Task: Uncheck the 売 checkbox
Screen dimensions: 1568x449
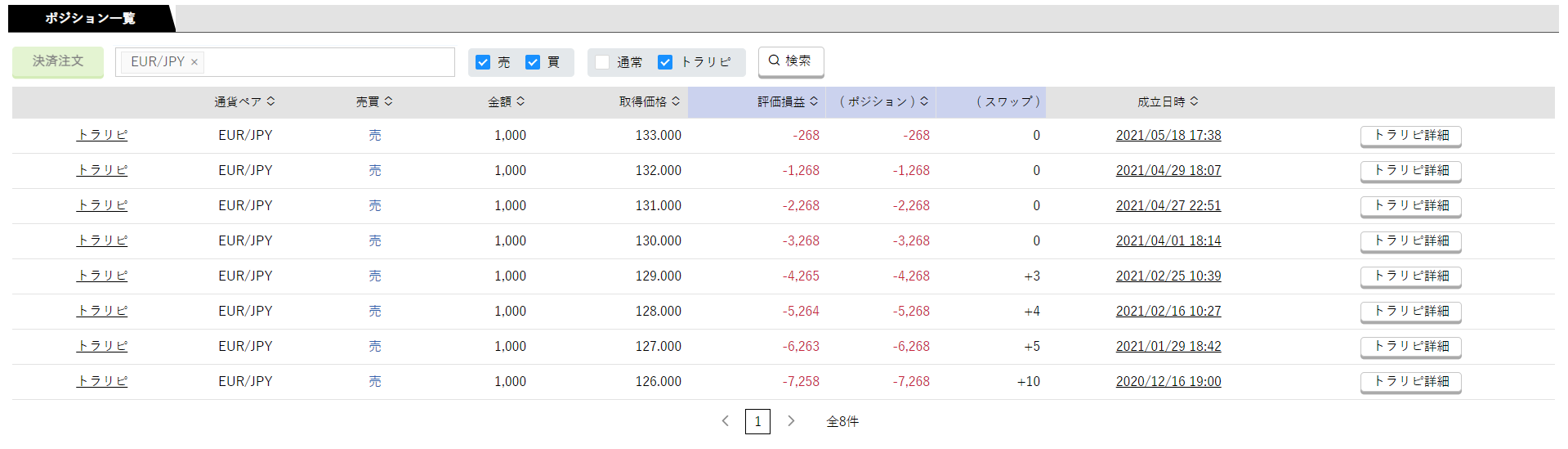Action: tap(483, 62)
